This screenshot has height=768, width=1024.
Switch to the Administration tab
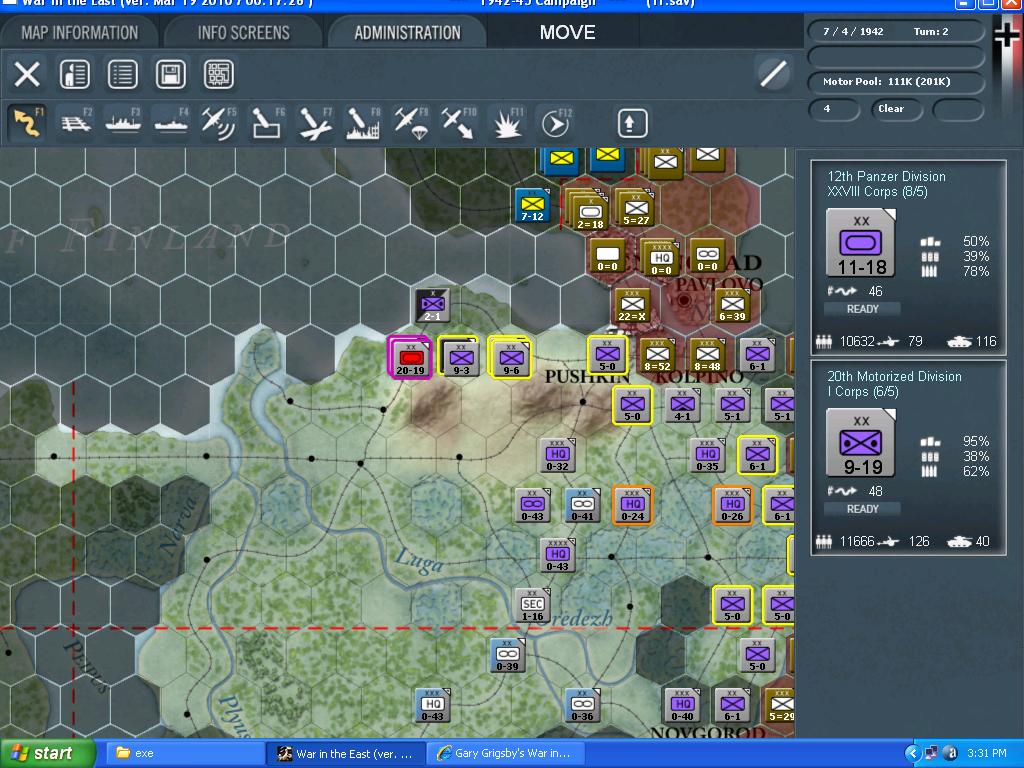pyautogui.click(x=407, y=32)
